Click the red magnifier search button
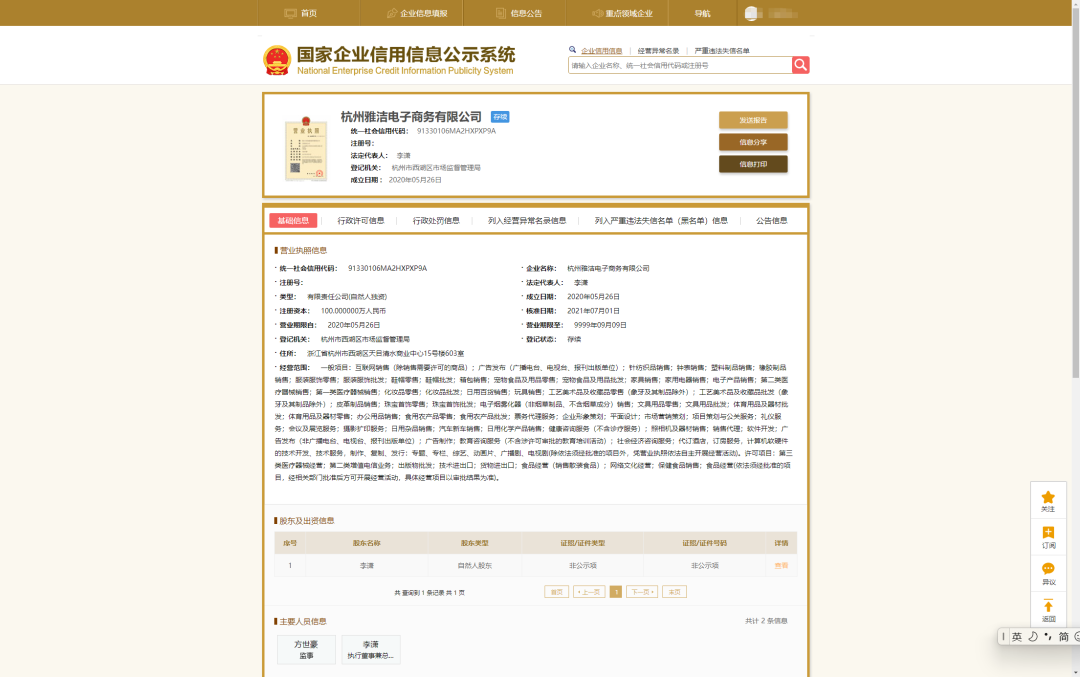The image size is (1080, 677). coord(800,65)
